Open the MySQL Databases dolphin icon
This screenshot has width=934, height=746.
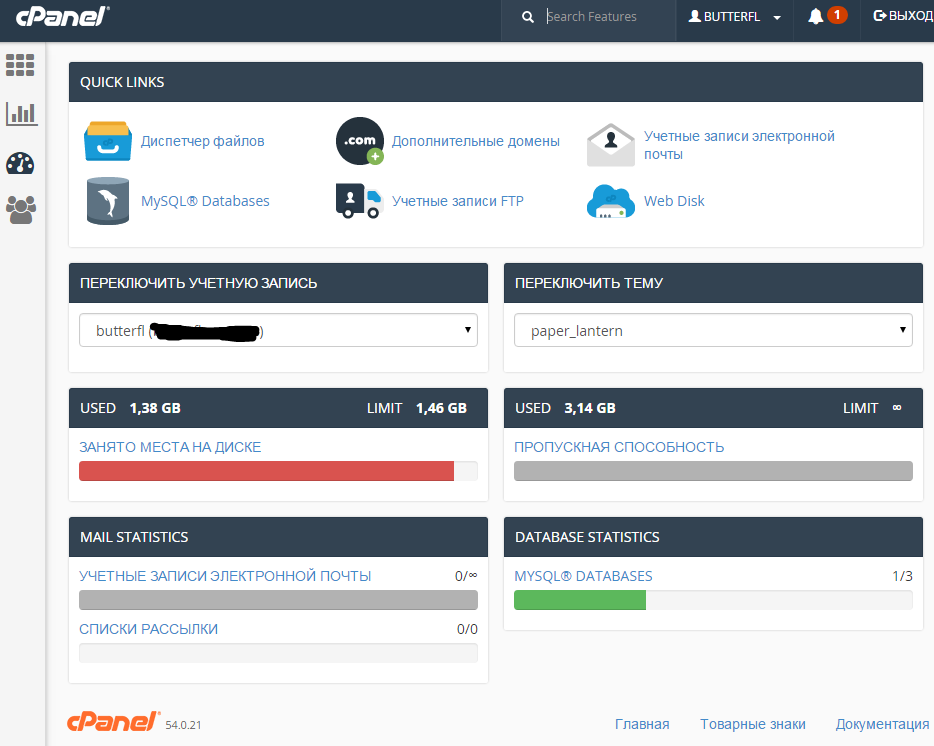[x=107, y=201]
